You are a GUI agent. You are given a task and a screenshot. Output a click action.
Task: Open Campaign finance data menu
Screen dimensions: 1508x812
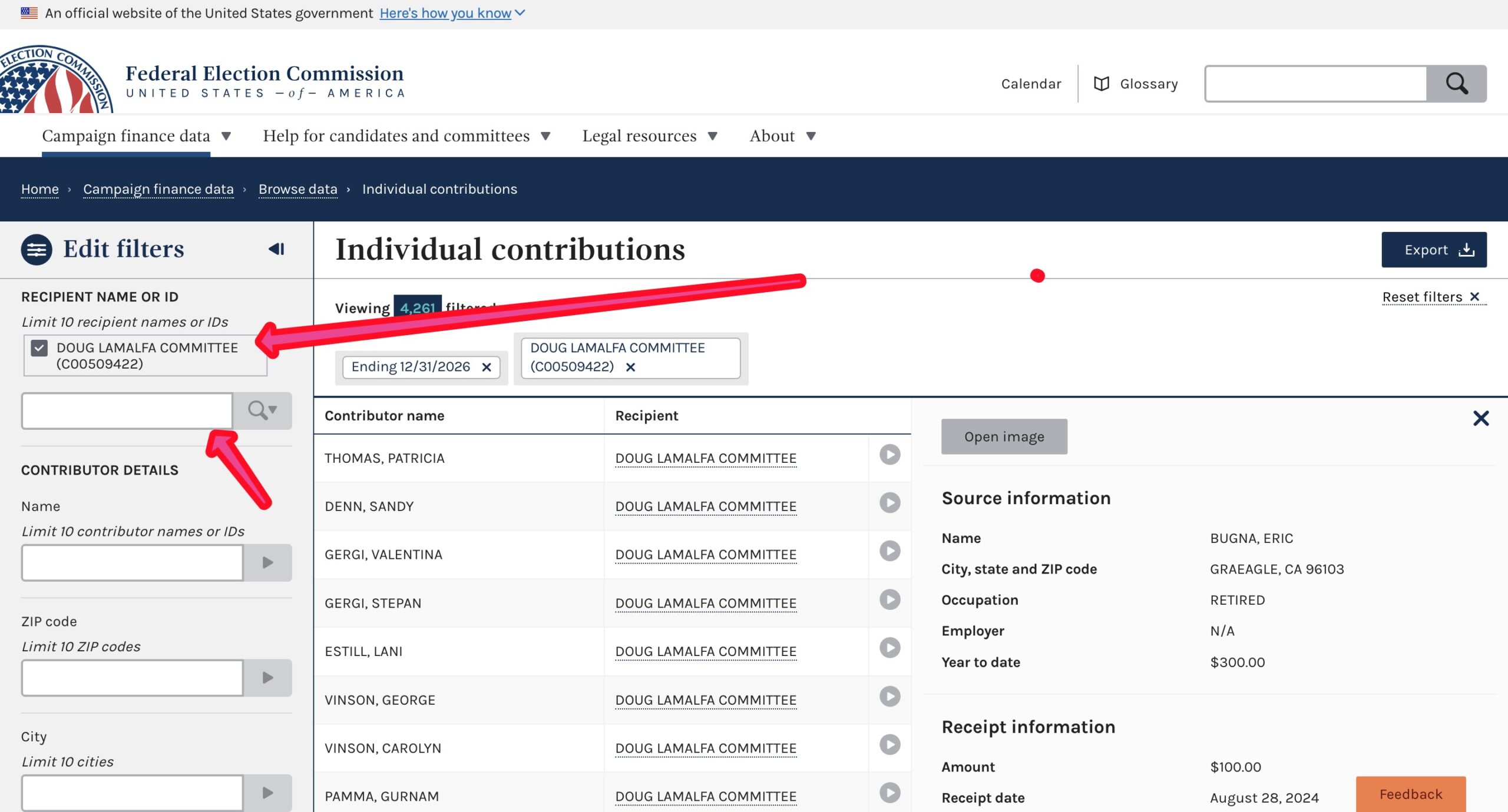click(x=136, y=136)
